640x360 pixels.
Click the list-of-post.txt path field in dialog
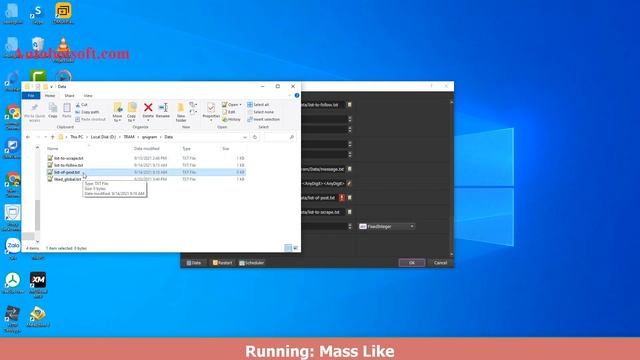320,198
